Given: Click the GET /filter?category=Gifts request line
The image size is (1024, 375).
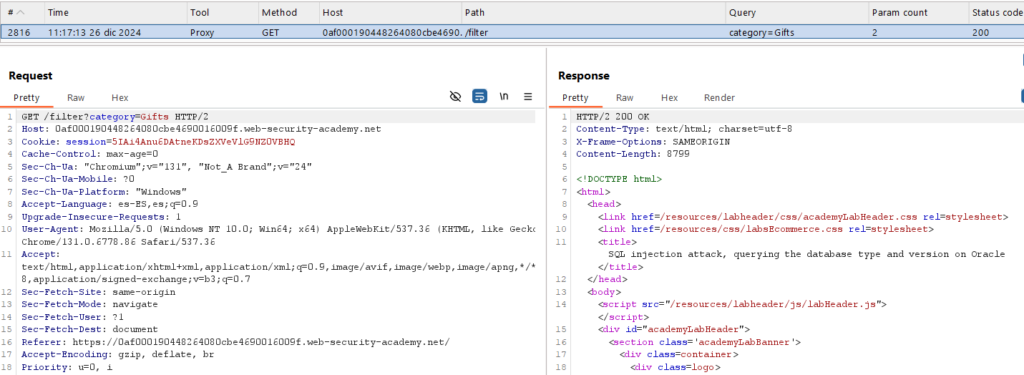Looking at the screenshot, I should point(115,117).
